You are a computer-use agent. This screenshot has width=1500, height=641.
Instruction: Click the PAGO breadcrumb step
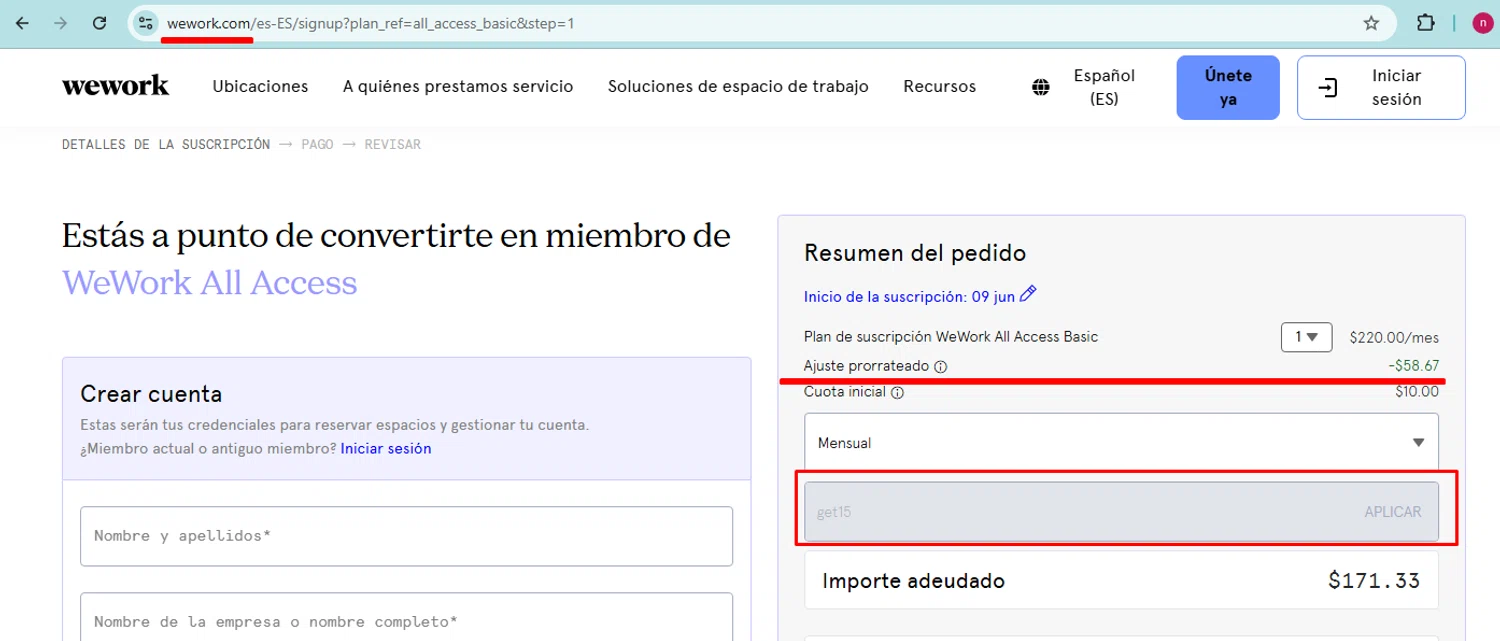[x=317, y=144]
